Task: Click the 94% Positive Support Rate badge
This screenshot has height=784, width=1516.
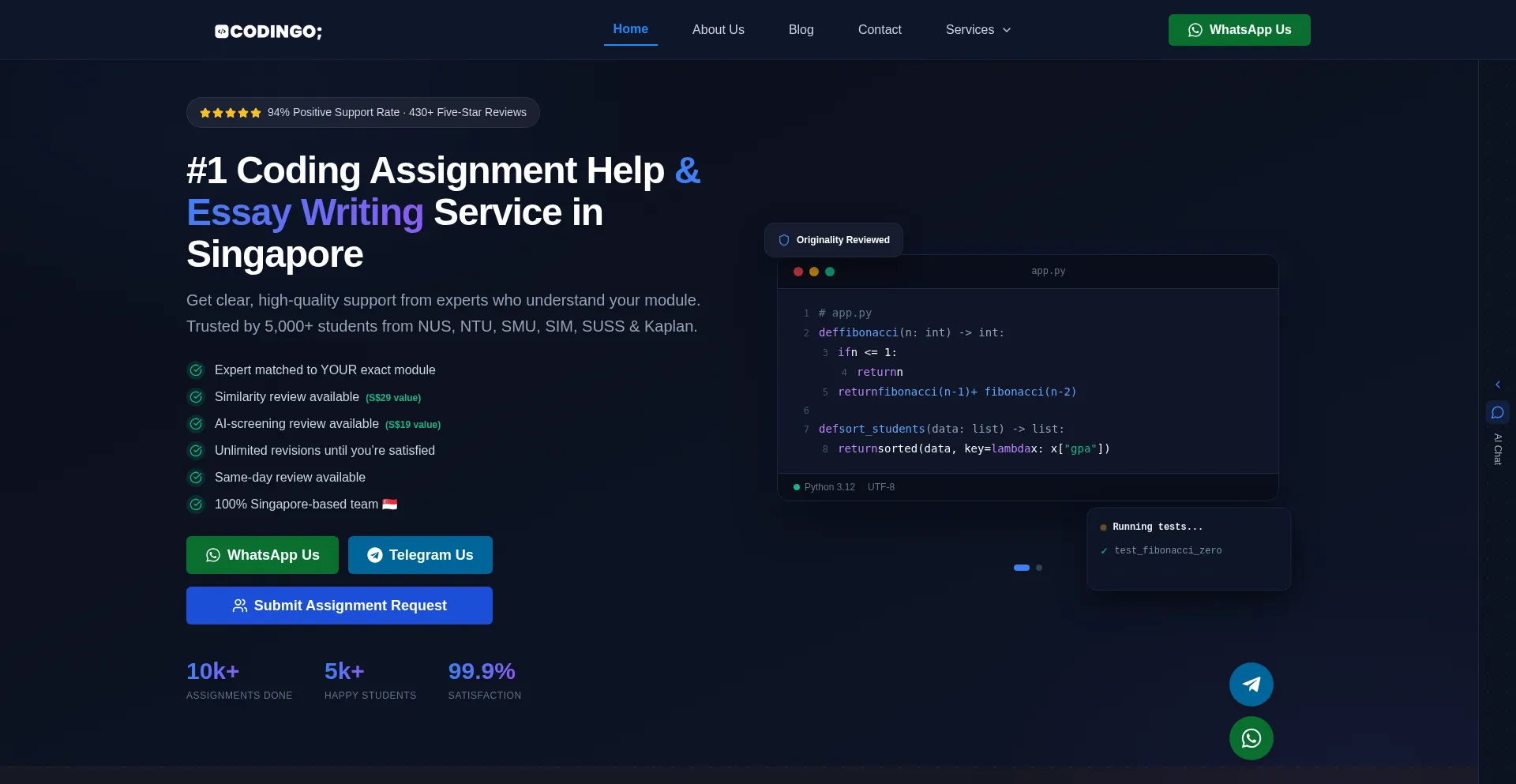Action: coord(363,112)
